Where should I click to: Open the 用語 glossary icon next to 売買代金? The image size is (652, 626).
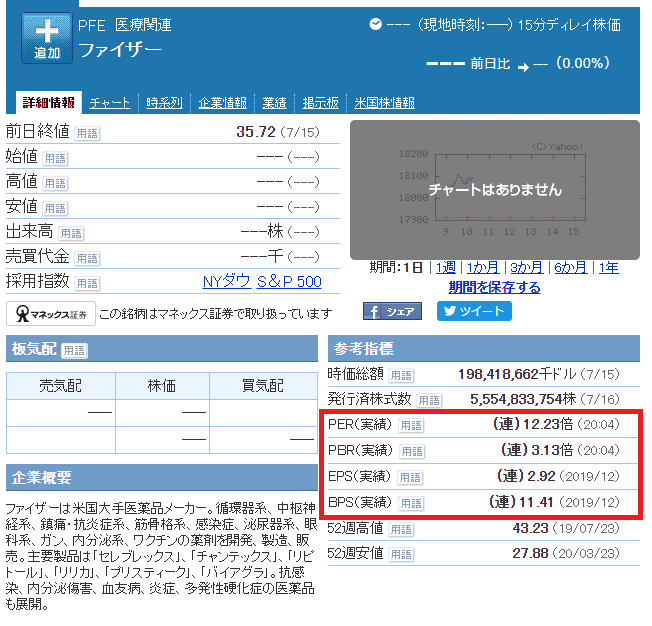point(87,258)
